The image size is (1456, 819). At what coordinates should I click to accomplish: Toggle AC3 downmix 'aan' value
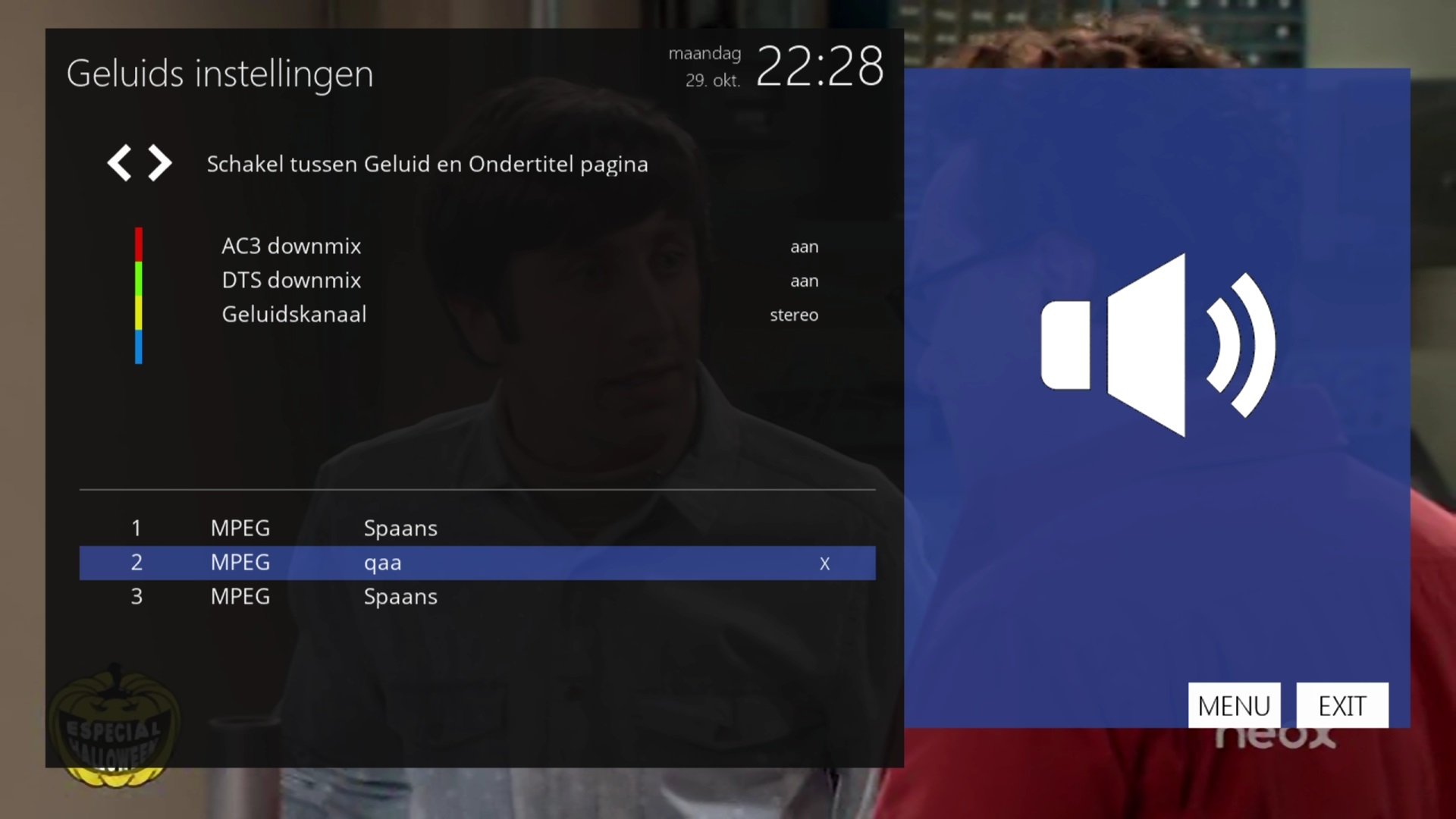tap(804, 246)
